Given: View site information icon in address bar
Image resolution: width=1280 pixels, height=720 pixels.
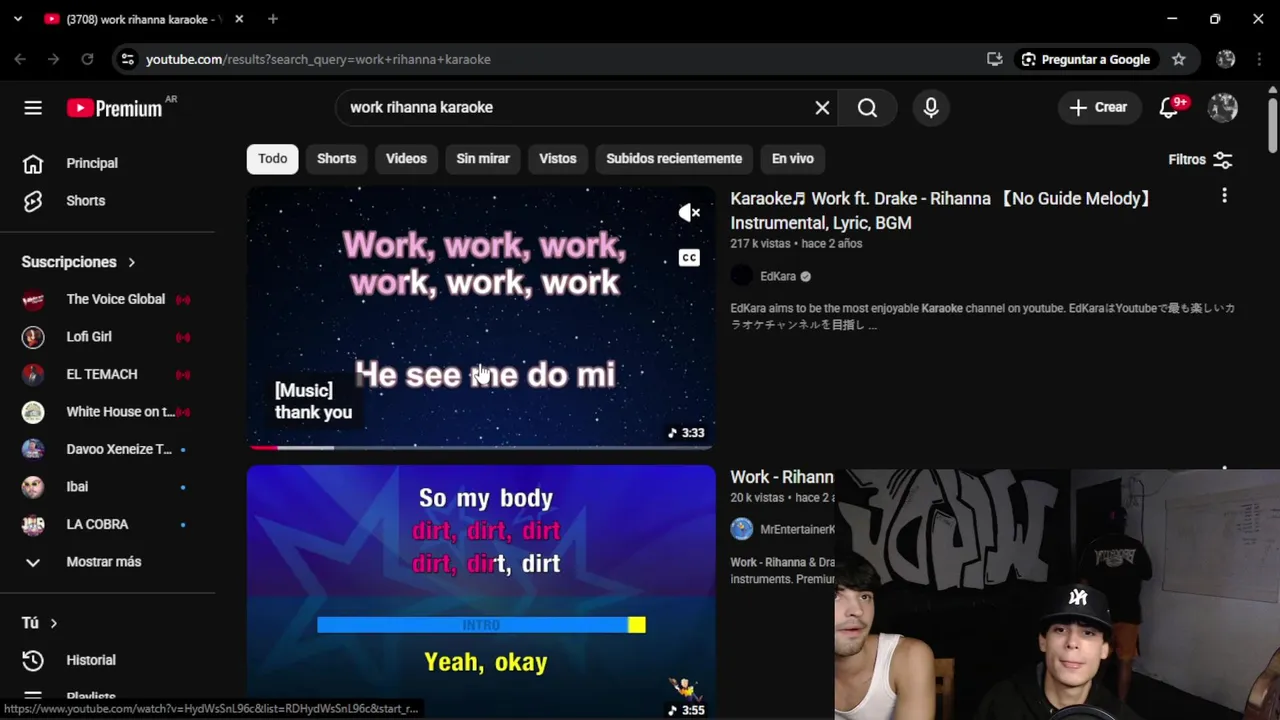Looking at the screenshot, I should pyautogui.click(x=127, y=59).
